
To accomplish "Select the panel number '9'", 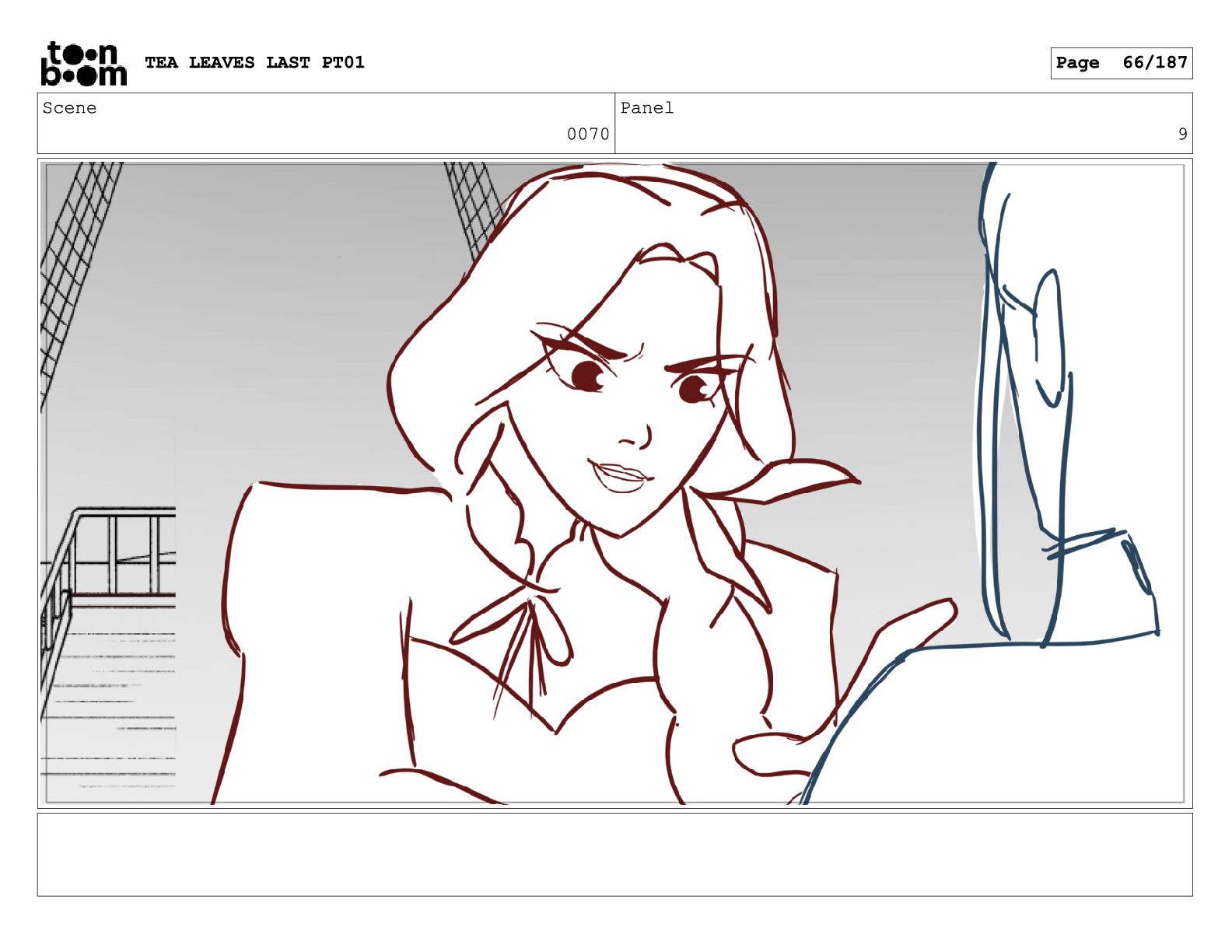I will pos(1182,134).
